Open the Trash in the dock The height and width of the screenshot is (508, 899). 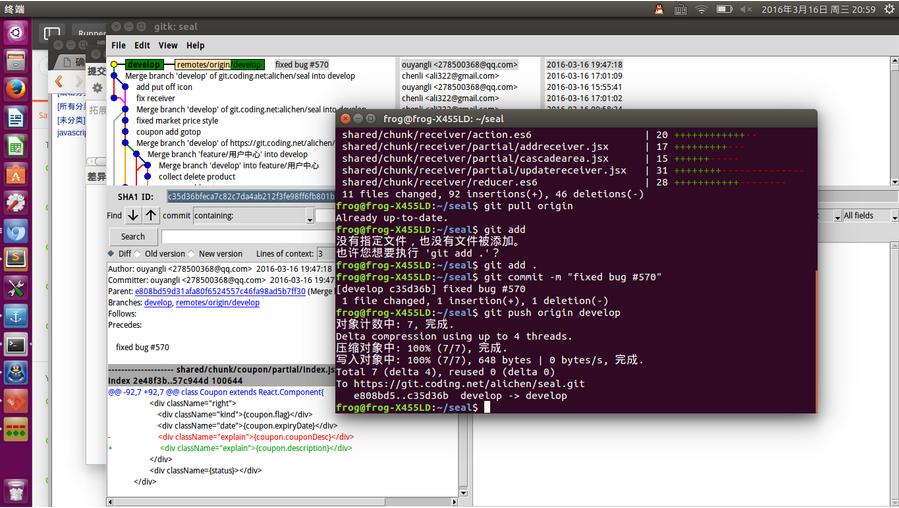[x=15, y=490]
